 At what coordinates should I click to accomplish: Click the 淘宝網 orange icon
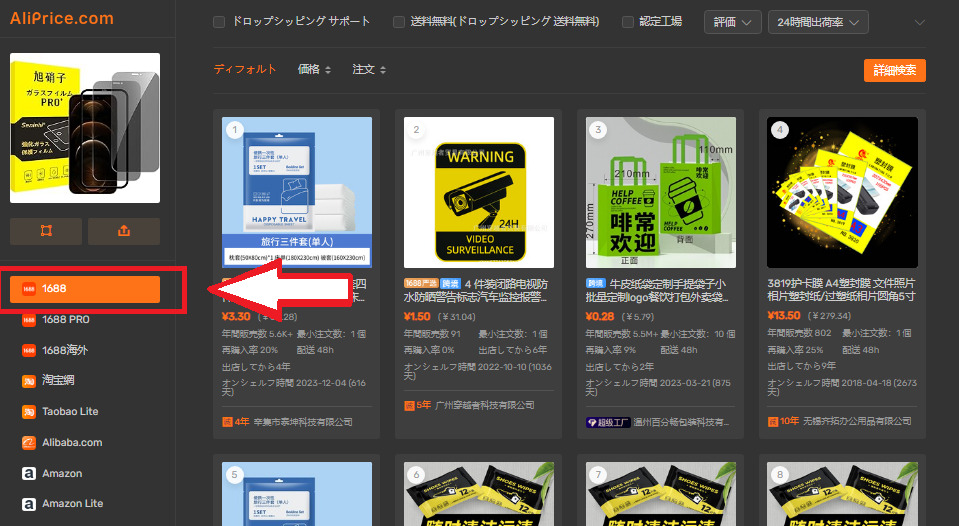pos(29,380)
